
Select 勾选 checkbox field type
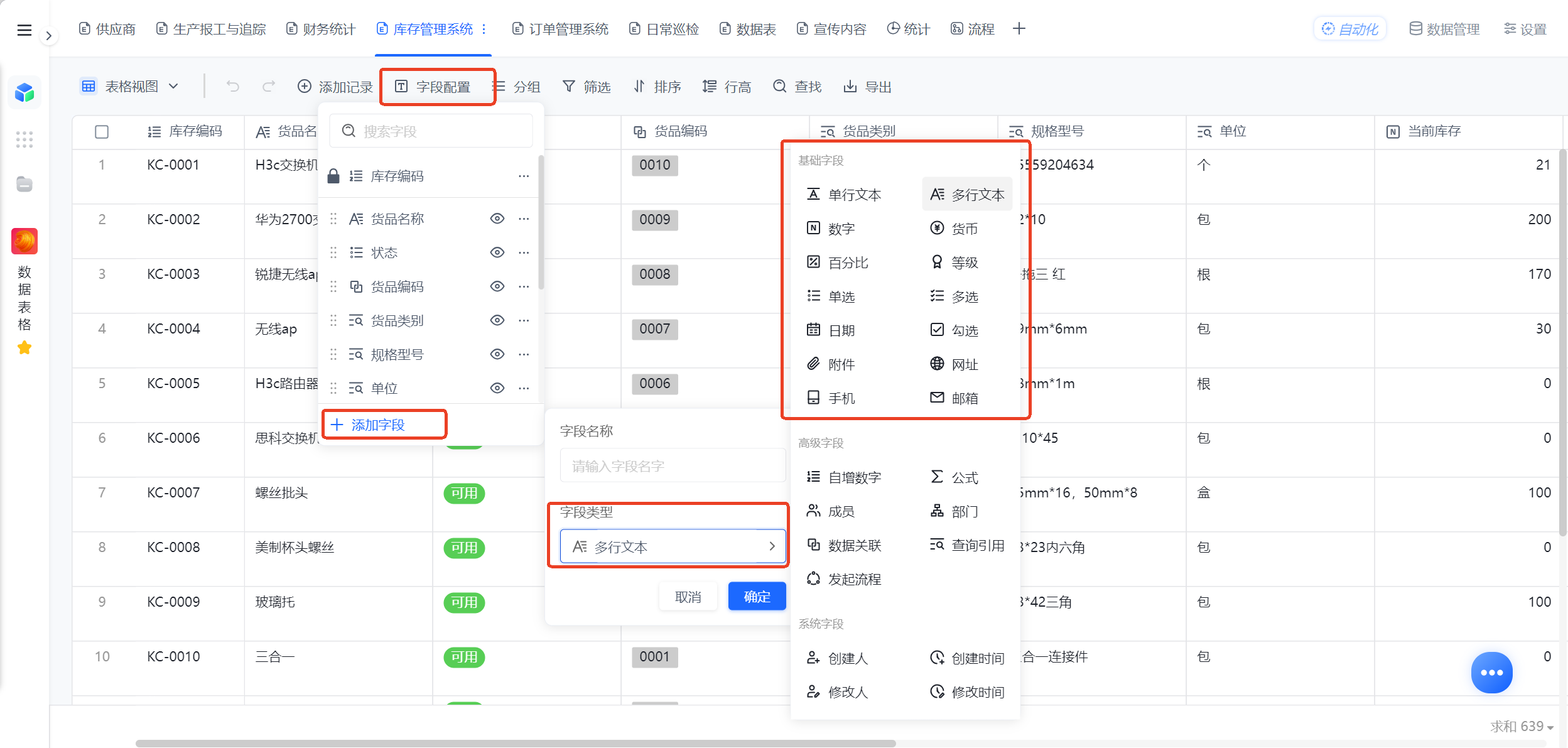(x=954, y=330)
